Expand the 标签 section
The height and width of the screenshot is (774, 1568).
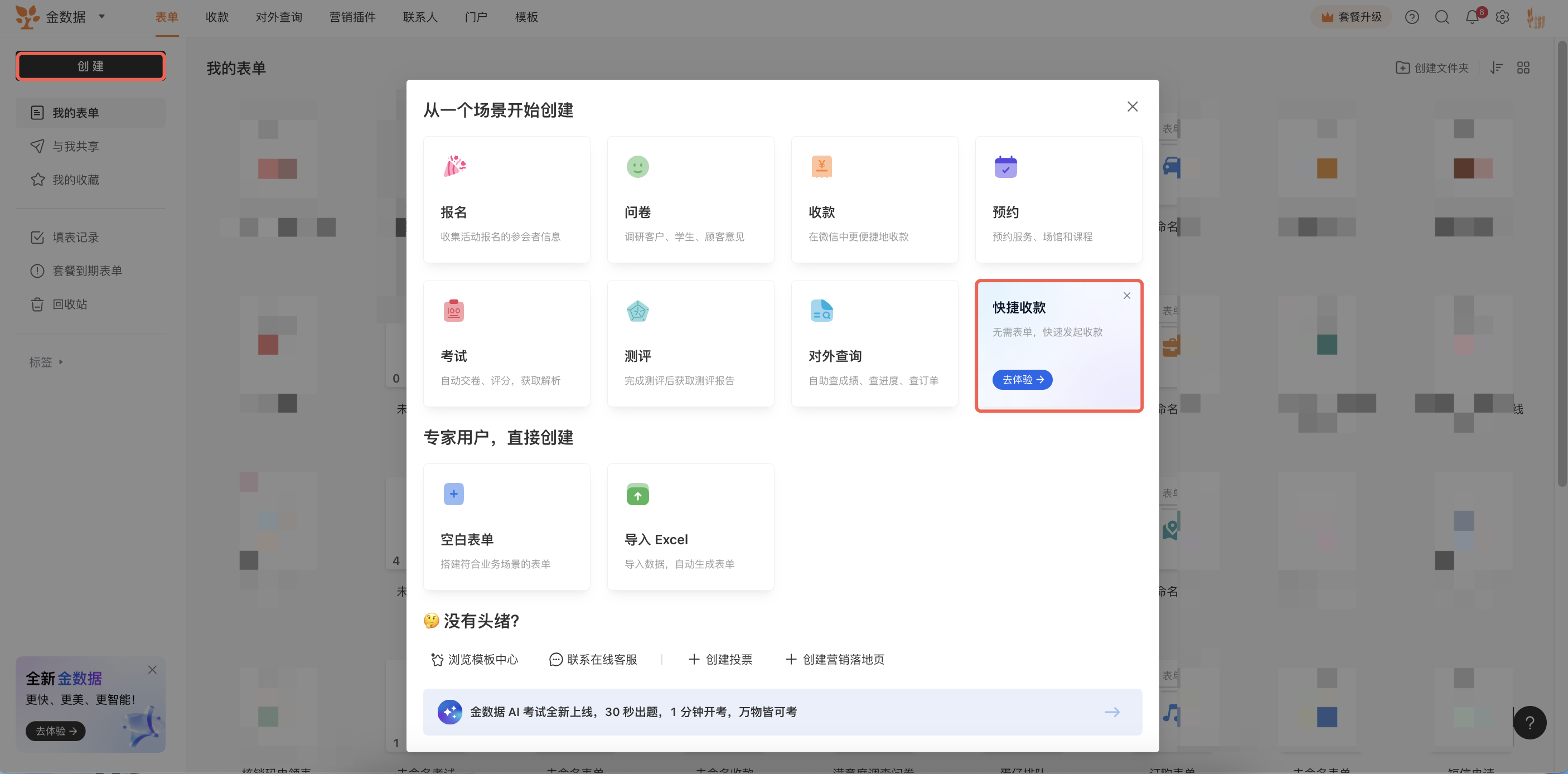click(46, 362)
